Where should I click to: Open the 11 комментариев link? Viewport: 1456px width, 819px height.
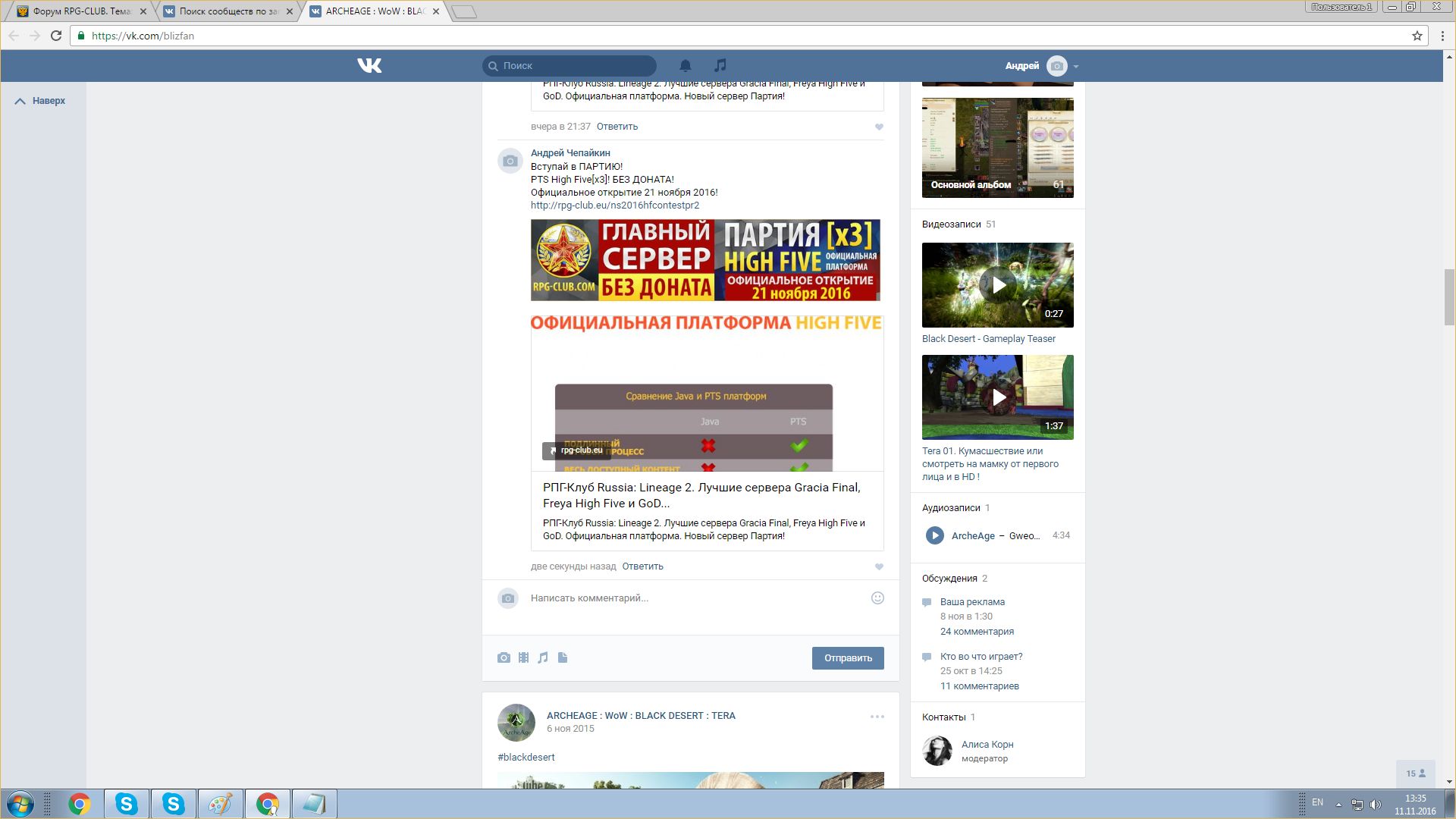[980, 686]
